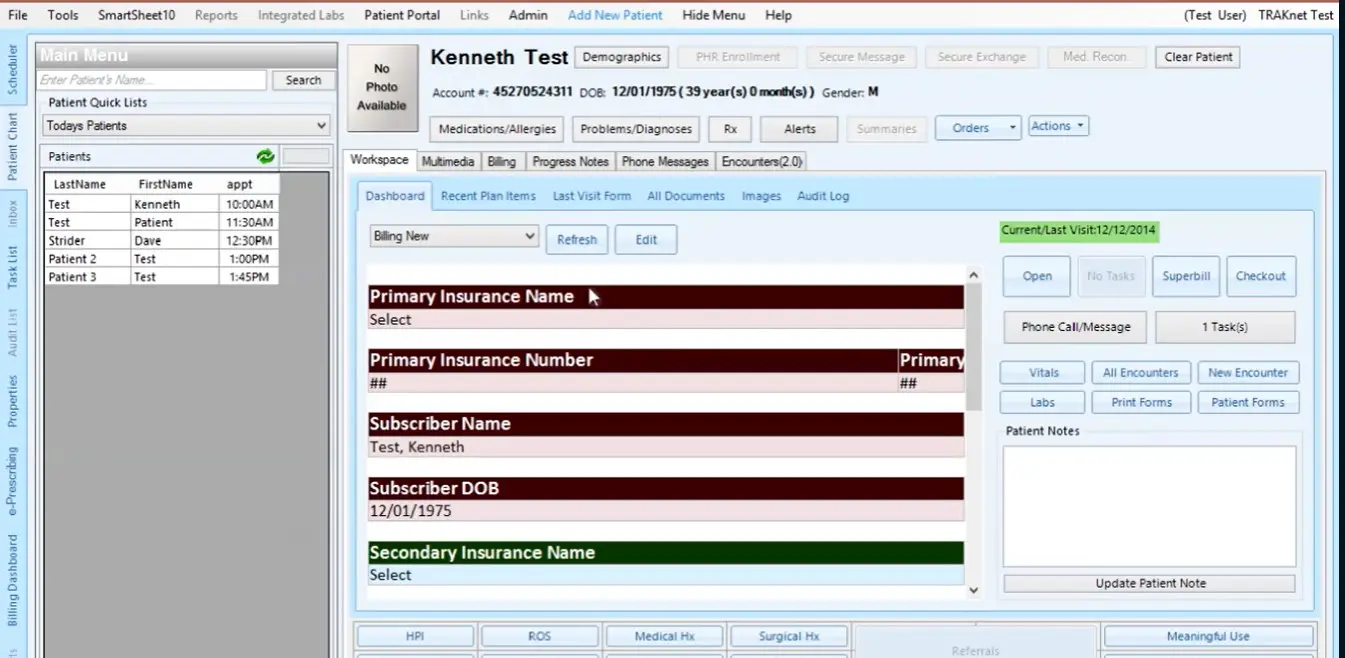Switch to the Progress Notes tab
Screen dimensions: 1345x658
point(570,161)
